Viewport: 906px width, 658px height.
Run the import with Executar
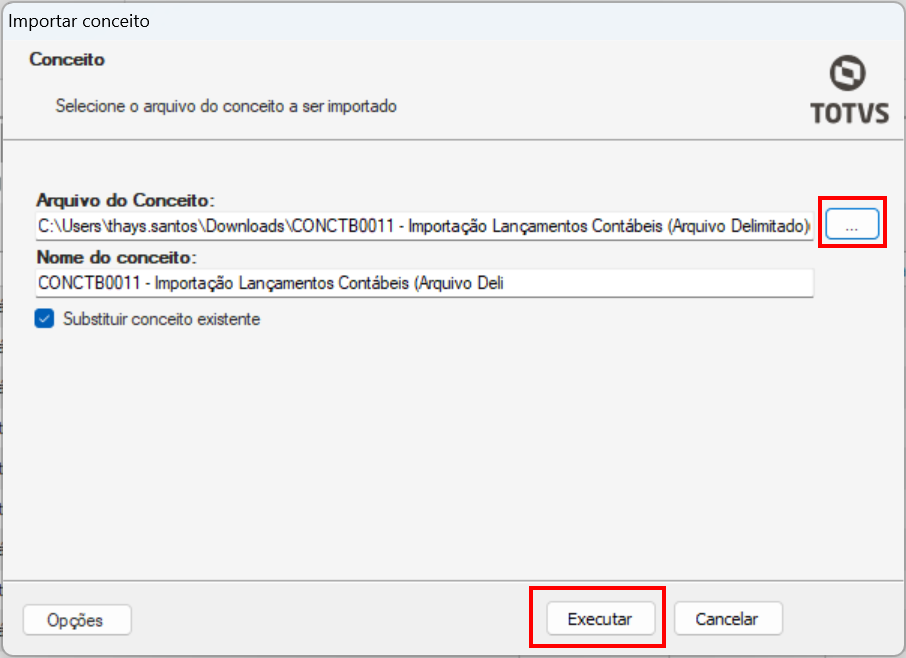[600, 619]
